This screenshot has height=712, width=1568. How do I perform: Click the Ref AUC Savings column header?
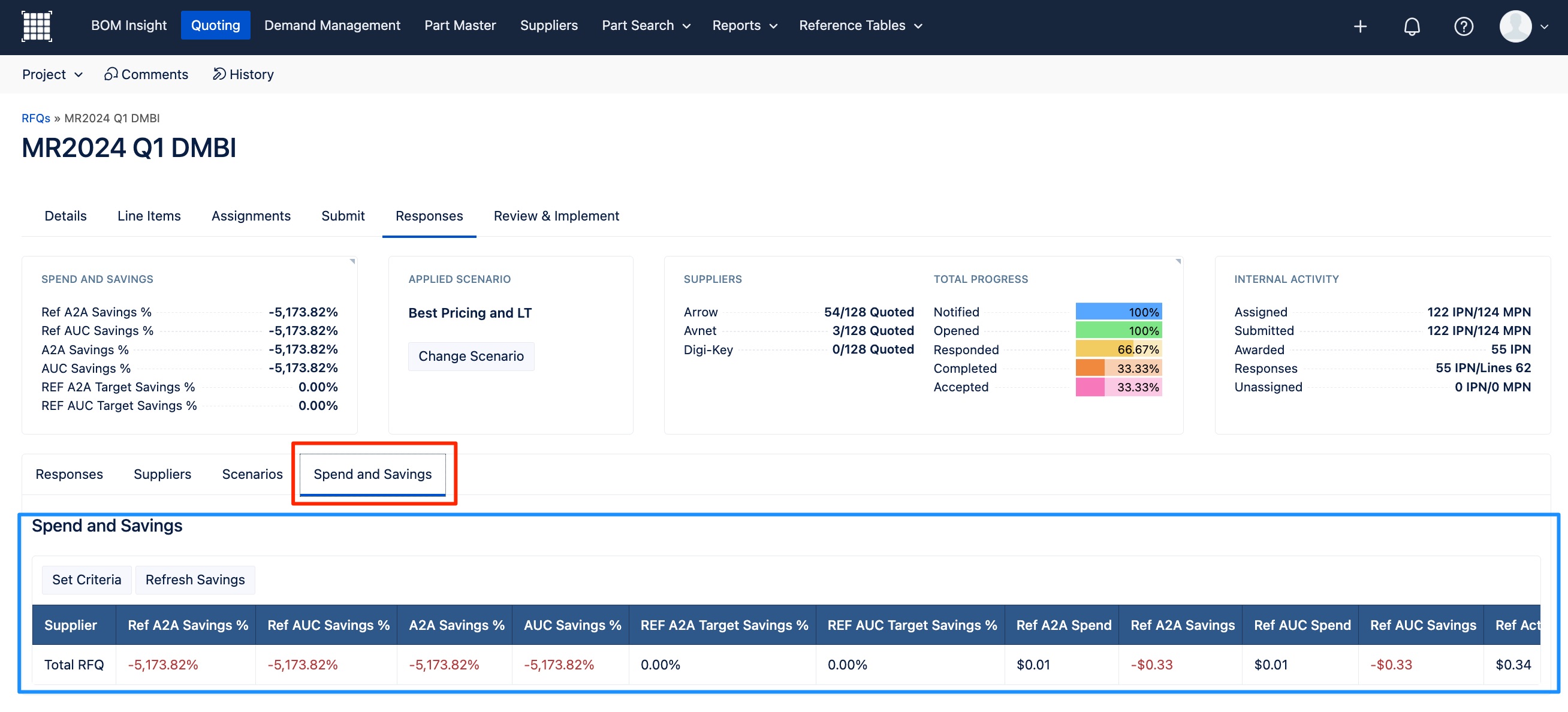[x=1421, y=625]
